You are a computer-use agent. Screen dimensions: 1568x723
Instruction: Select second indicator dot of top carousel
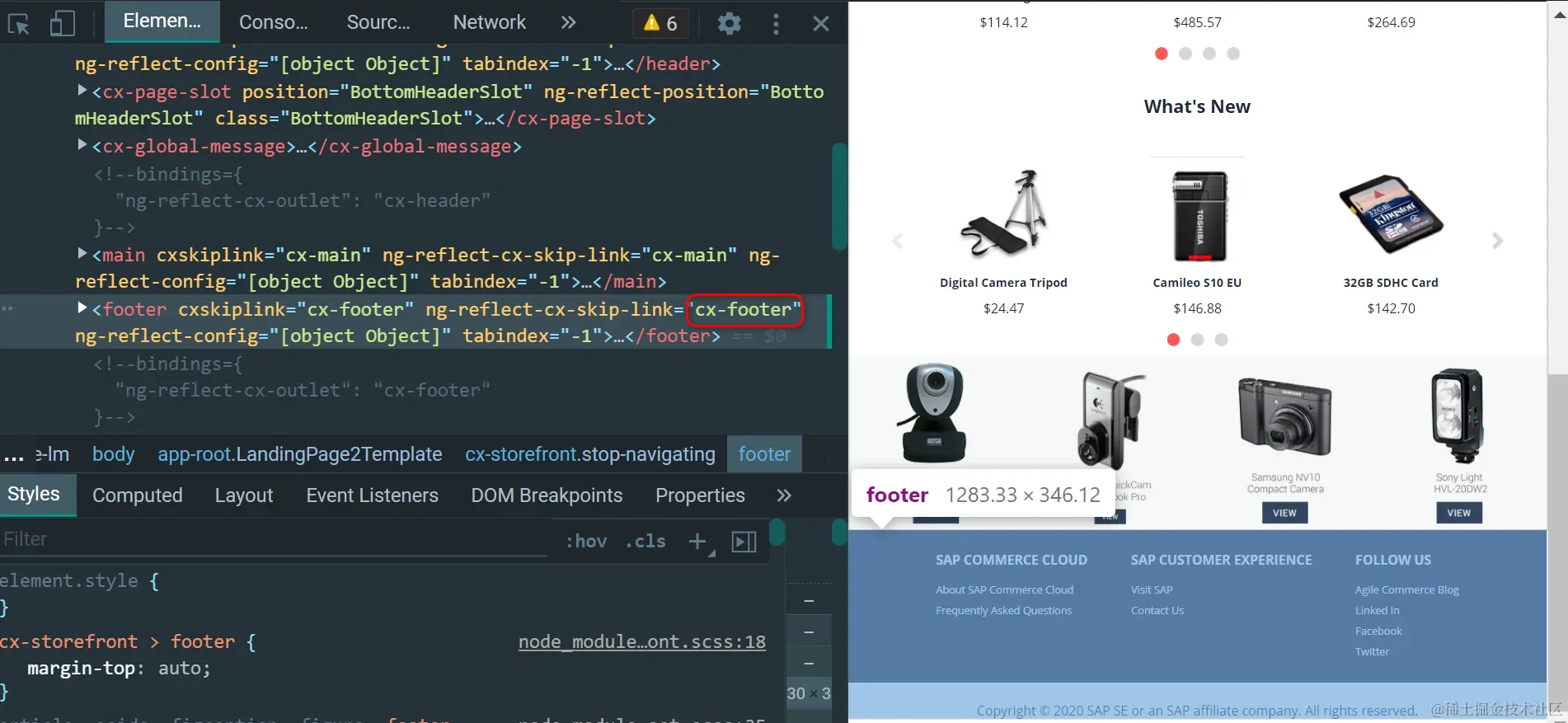coord(1185,54)
